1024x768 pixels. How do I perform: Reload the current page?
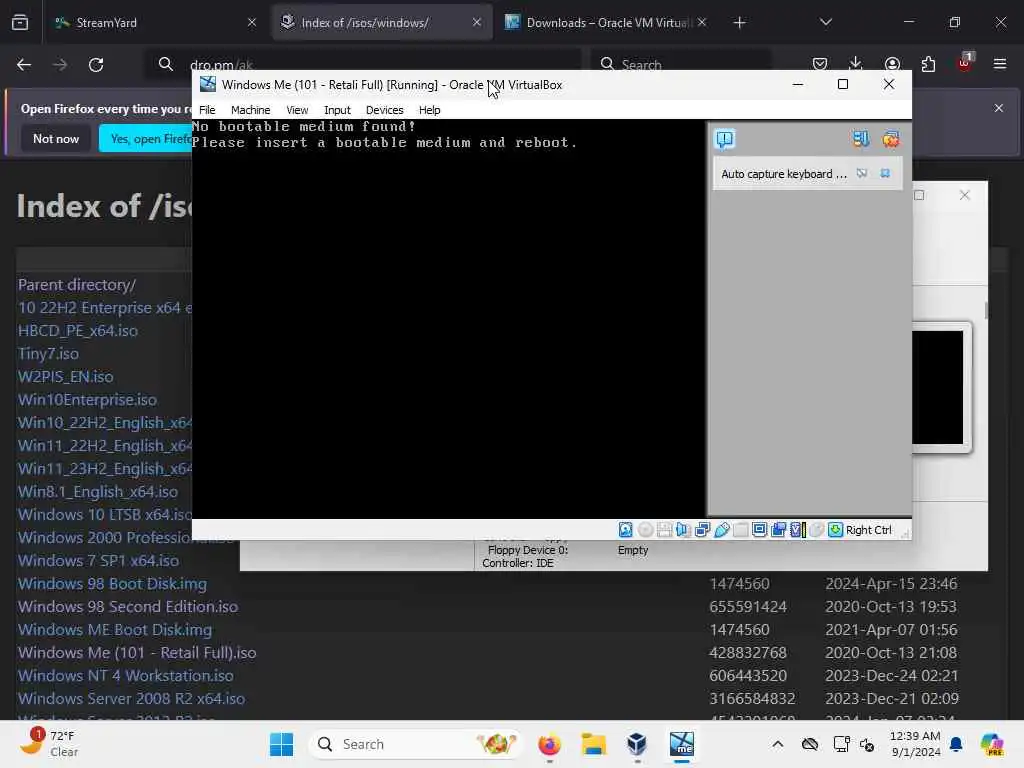[x=96, y=65]
